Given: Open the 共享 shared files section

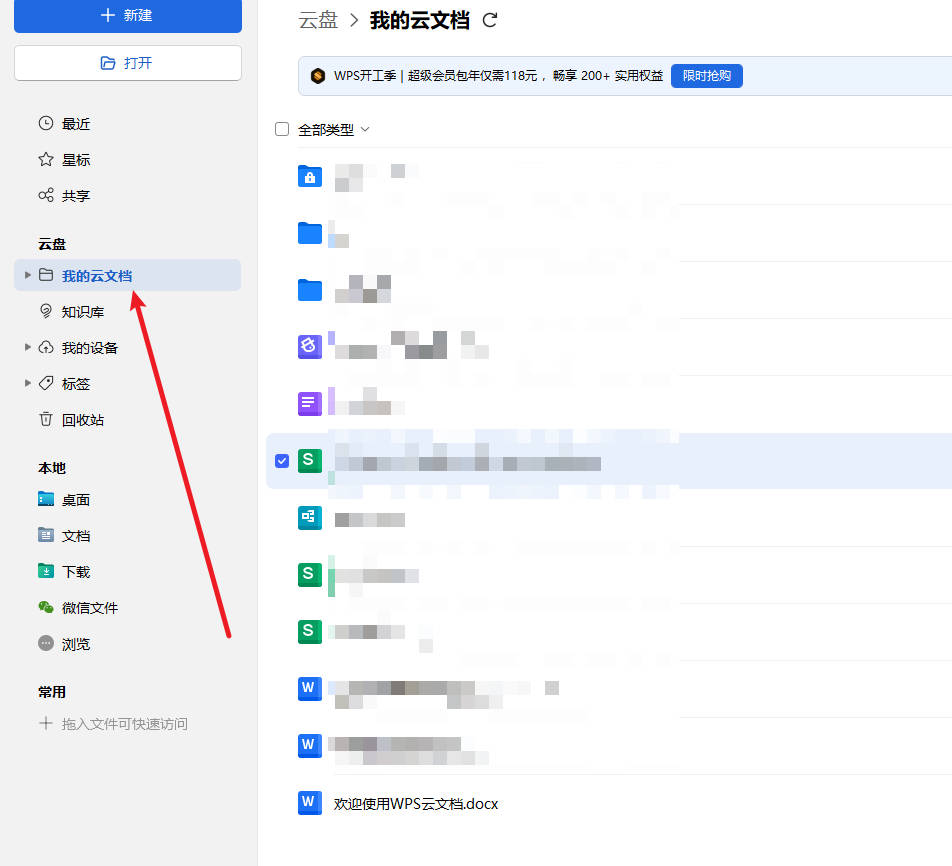Looking at the screenshot, I should (x=76, y=196).
